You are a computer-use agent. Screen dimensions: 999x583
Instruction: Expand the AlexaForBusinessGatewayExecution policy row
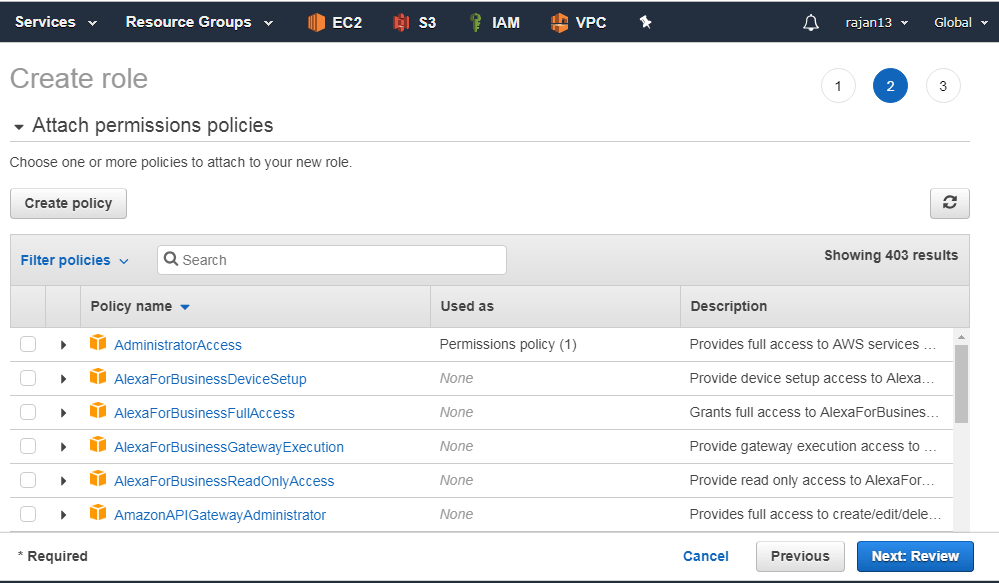63,447
